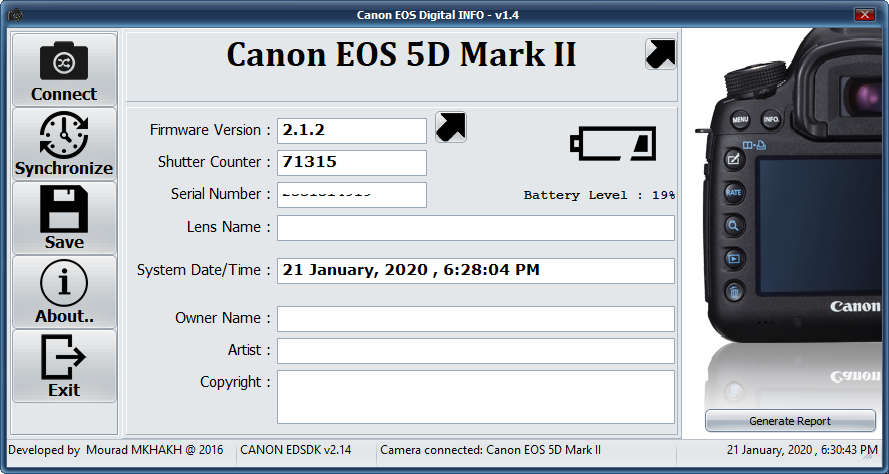889x474 pixels.
Task: Click the Owner Name label
Action: pyautogui.click(x=223, y=318)
